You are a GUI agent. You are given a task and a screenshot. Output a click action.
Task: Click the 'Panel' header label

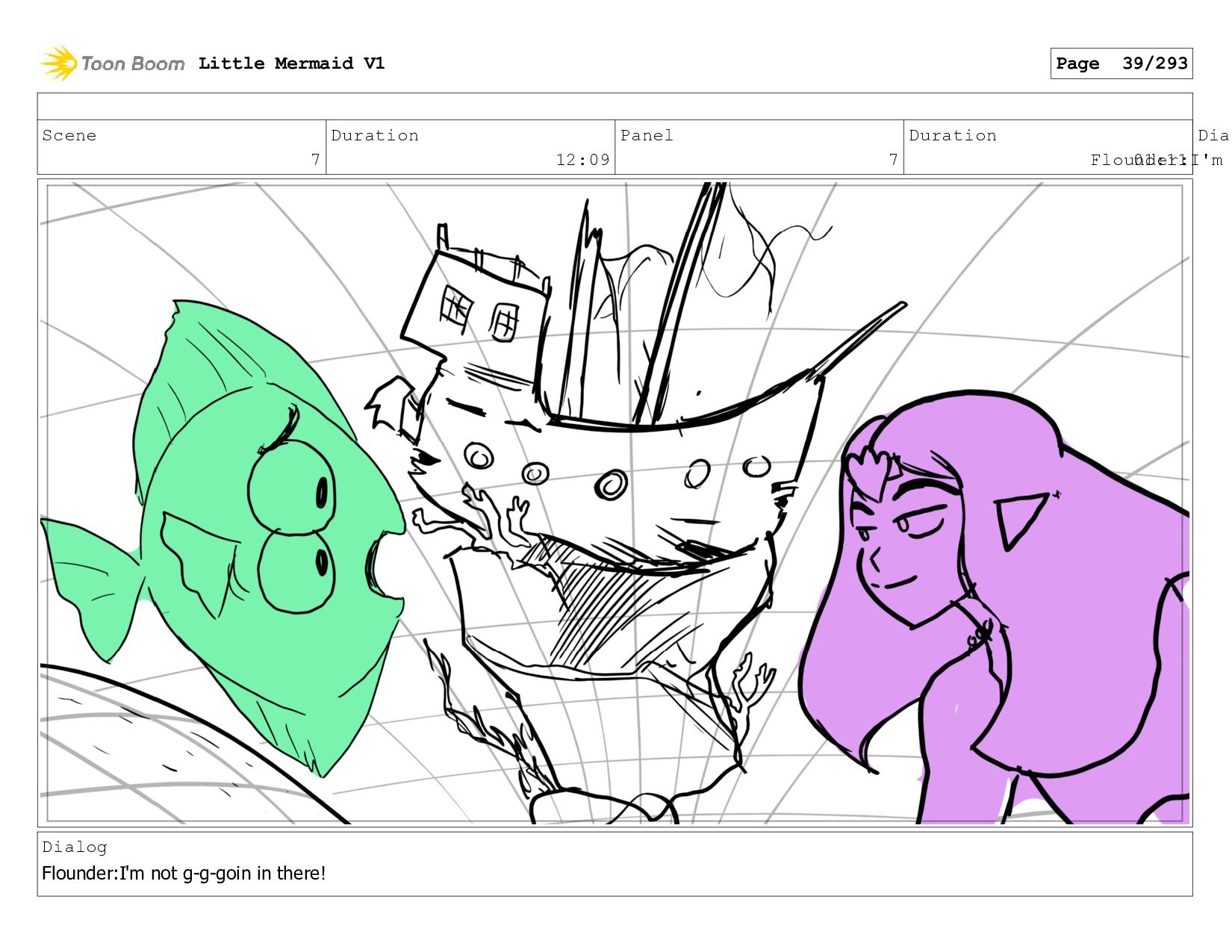647,135
